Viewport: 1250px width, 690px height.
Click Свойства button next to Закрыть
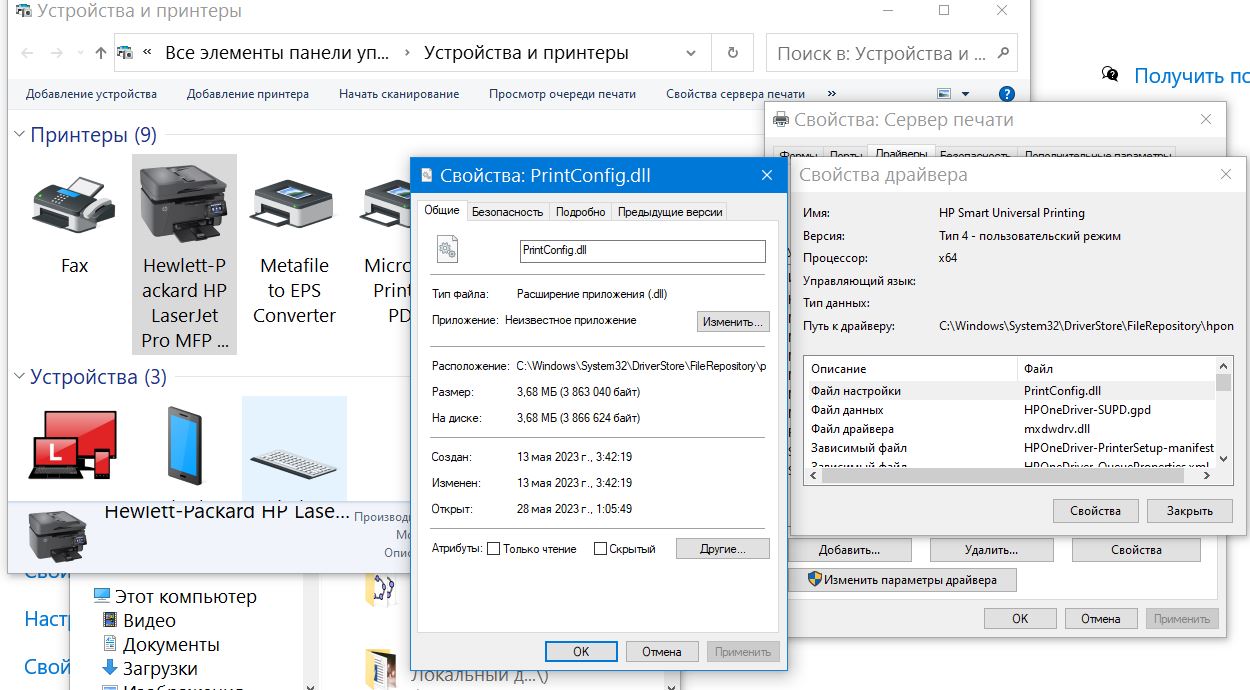1095,511
